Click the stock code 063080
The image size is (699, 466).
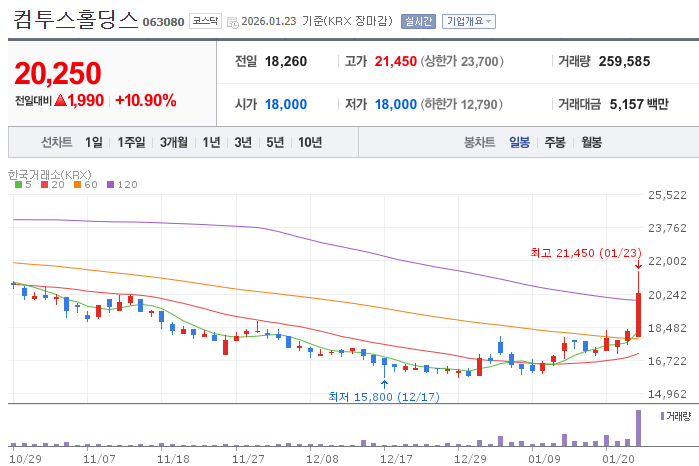(163, 22)
